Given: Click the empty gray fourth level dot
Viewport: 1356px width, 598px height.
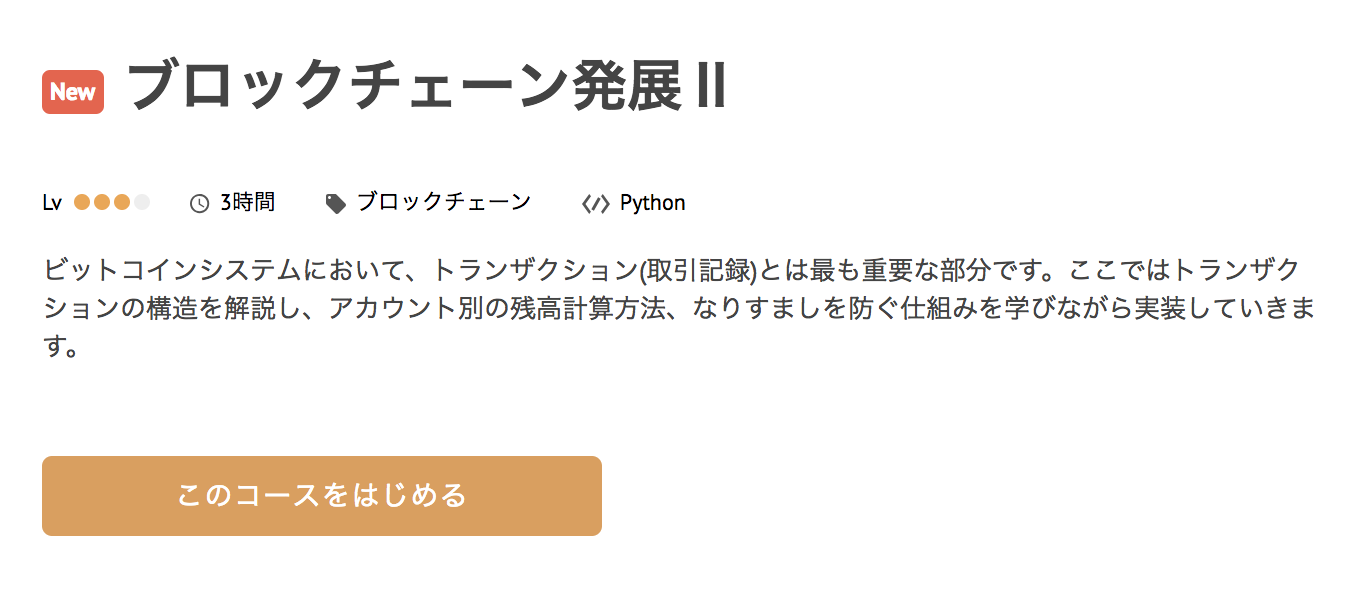Looking at the screenshot, I should [x=142, y=202].
